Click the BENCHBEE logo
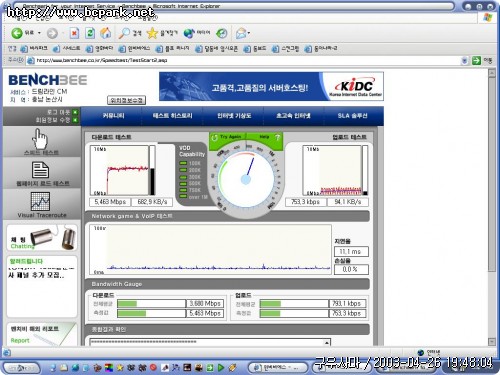Image resolution: width=500 pixels, height=375 pixels. click(48, 80)
